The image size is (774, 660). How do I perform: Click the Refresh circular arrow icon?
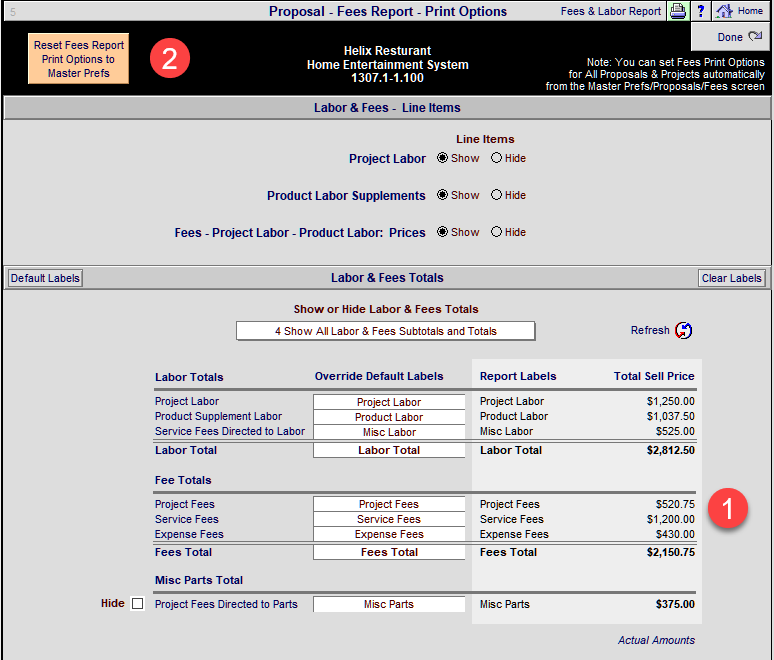click(684, 330)
